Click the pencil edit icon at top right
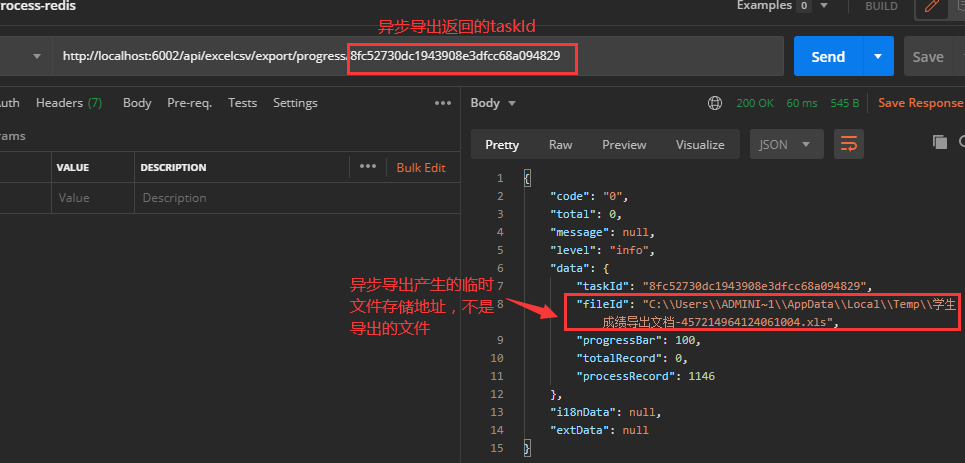Screen dimensions: 965x463 point(931,6)
